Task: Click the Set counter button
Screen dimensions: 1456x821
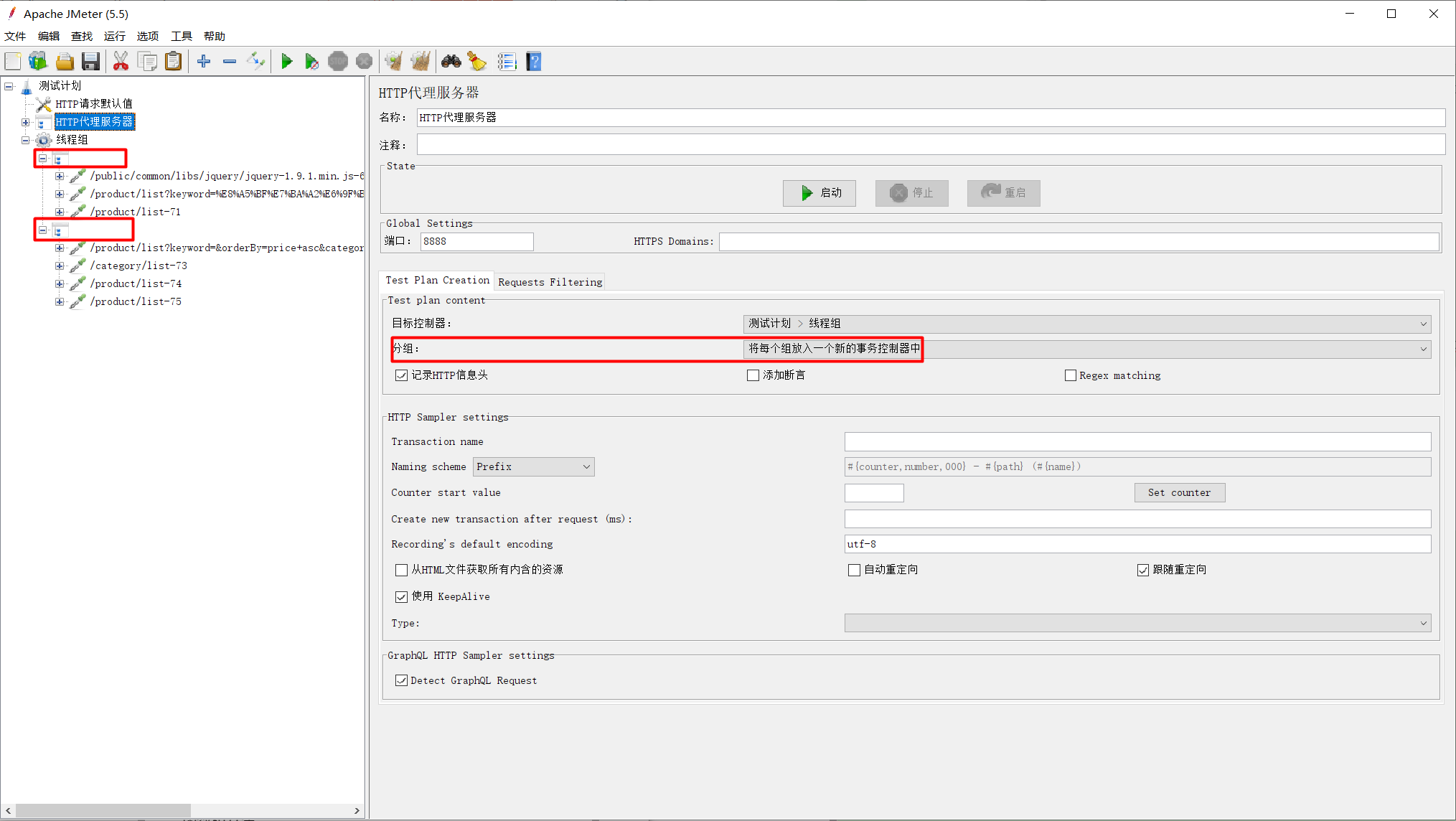Action: 1179,492
